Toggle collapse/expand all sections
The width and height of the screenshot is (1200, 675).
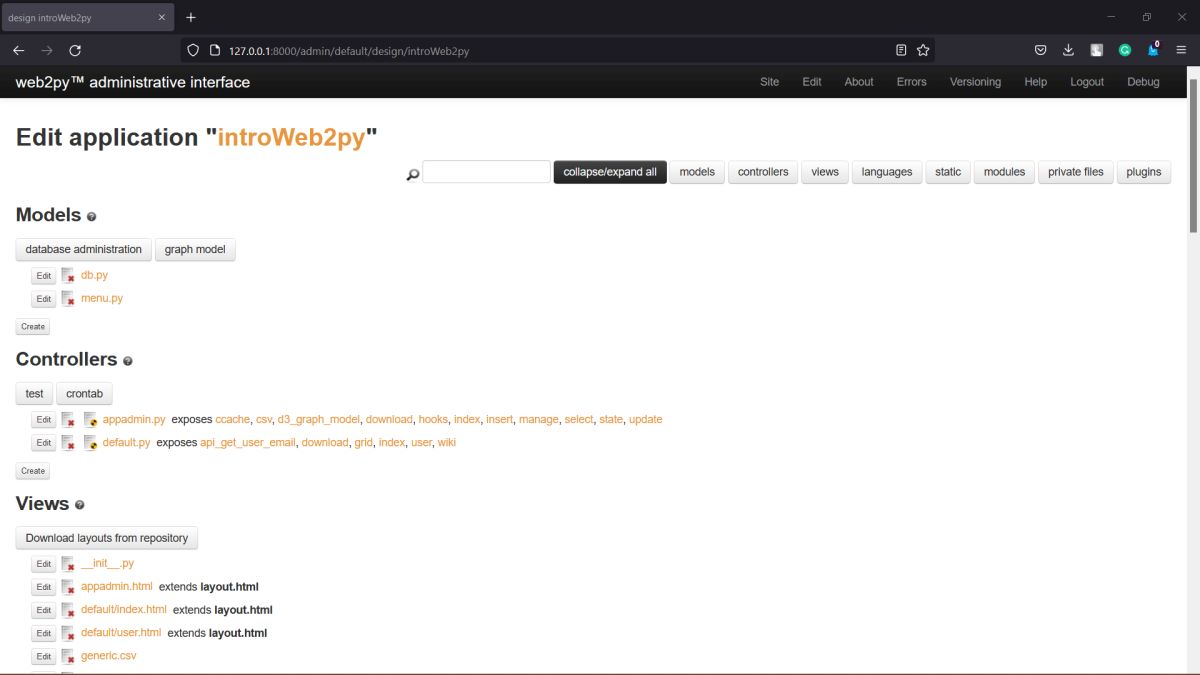610,172
